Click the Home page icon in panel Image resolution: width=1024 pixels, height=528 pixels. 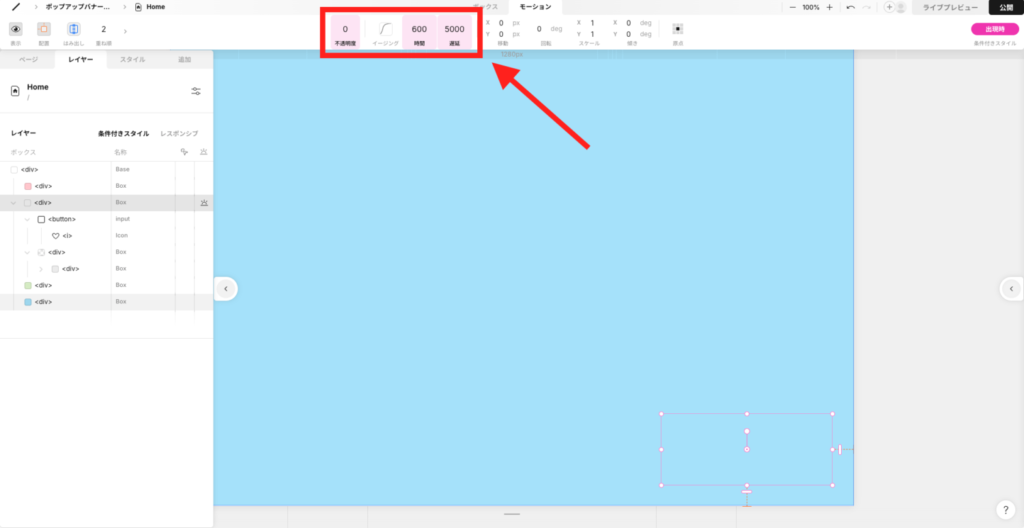tap(15, 91)
